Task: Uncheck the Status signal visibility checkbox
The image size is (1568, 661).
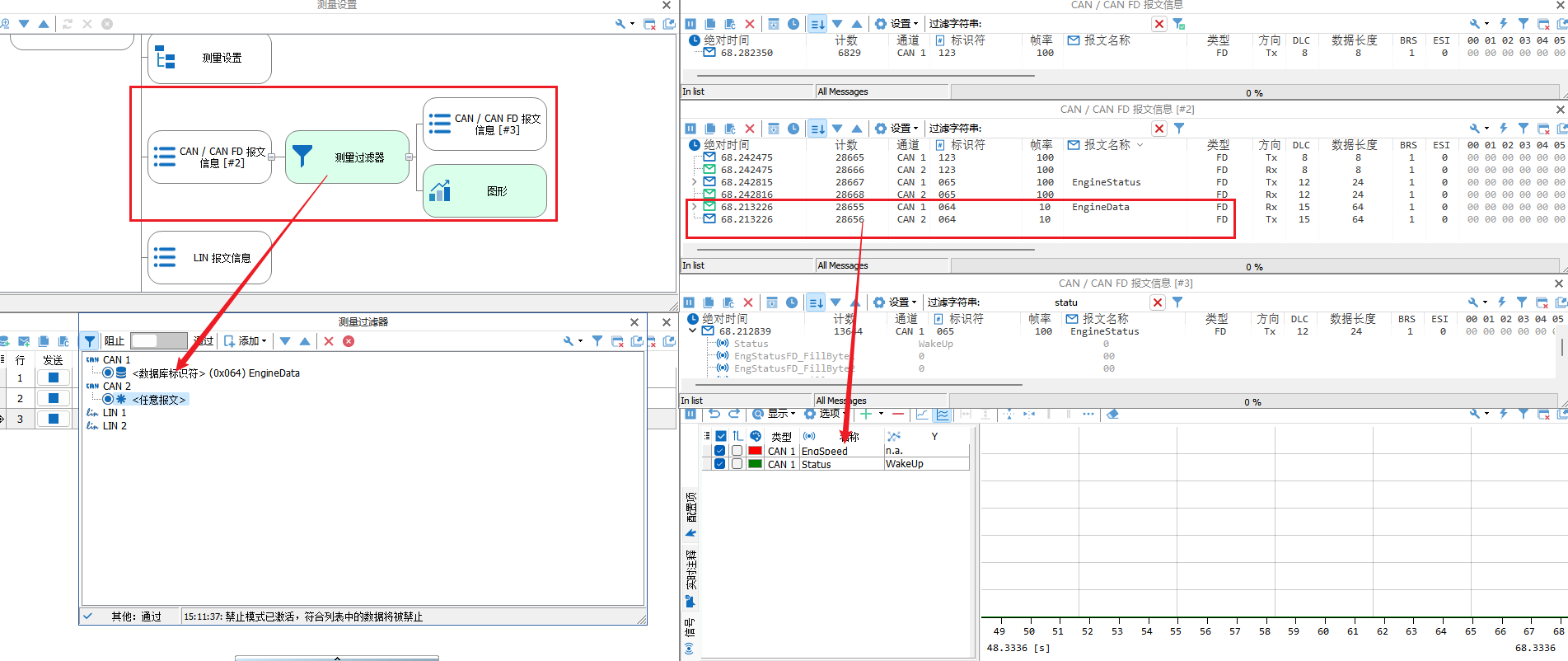Action: pos(720,464)
